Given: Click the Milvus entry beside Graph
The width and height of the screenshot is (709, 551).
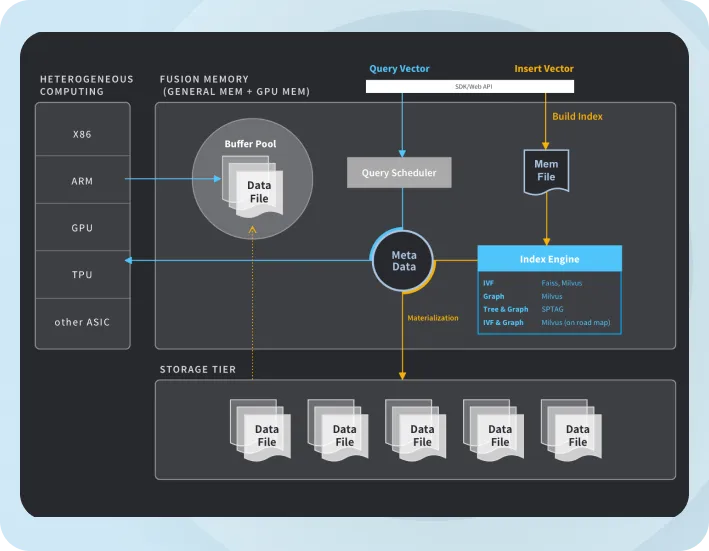Looking at the screenshot, I should 552,297.
